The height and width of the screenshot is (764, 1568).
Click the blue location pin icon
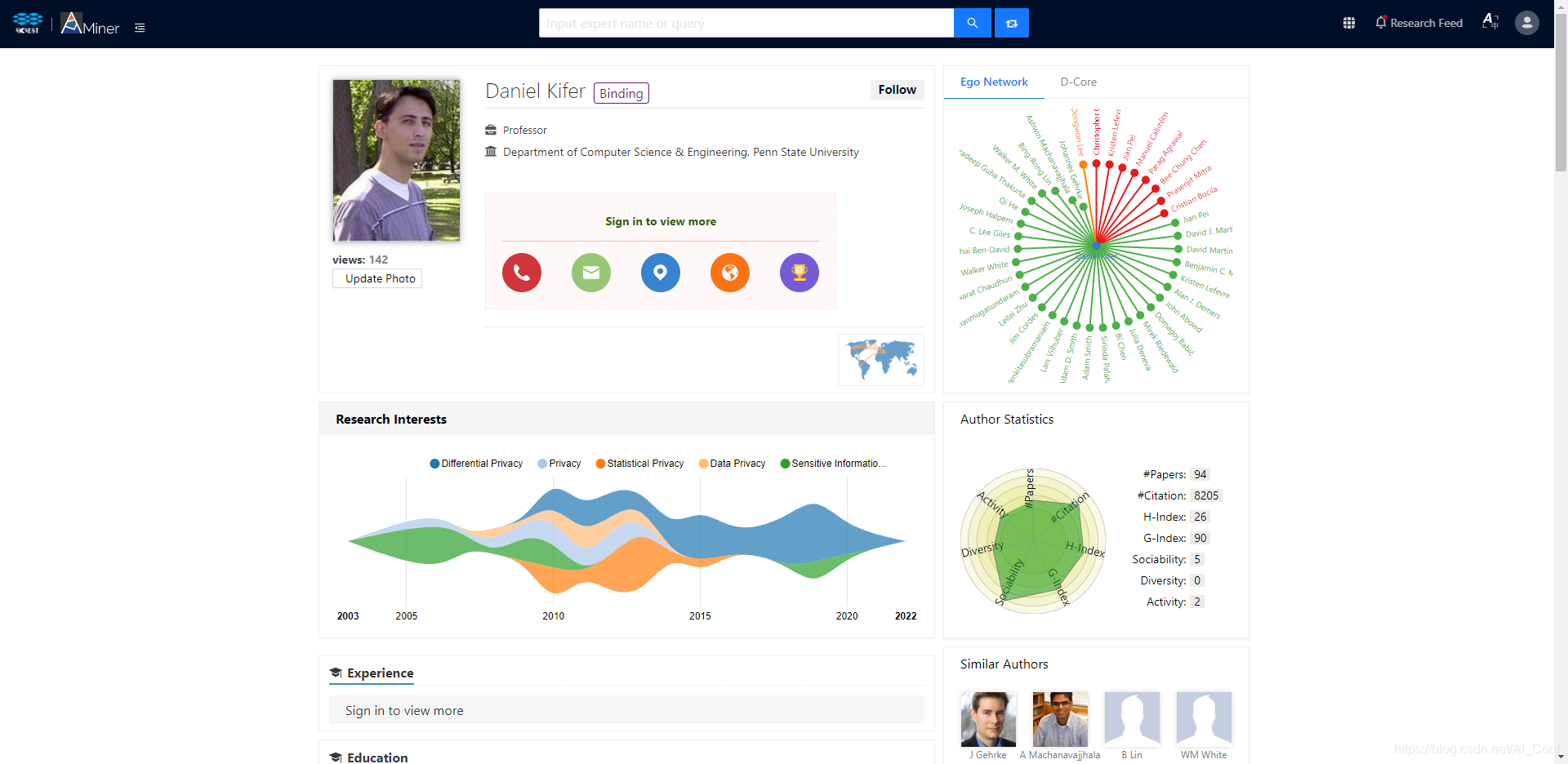[661, 273]
